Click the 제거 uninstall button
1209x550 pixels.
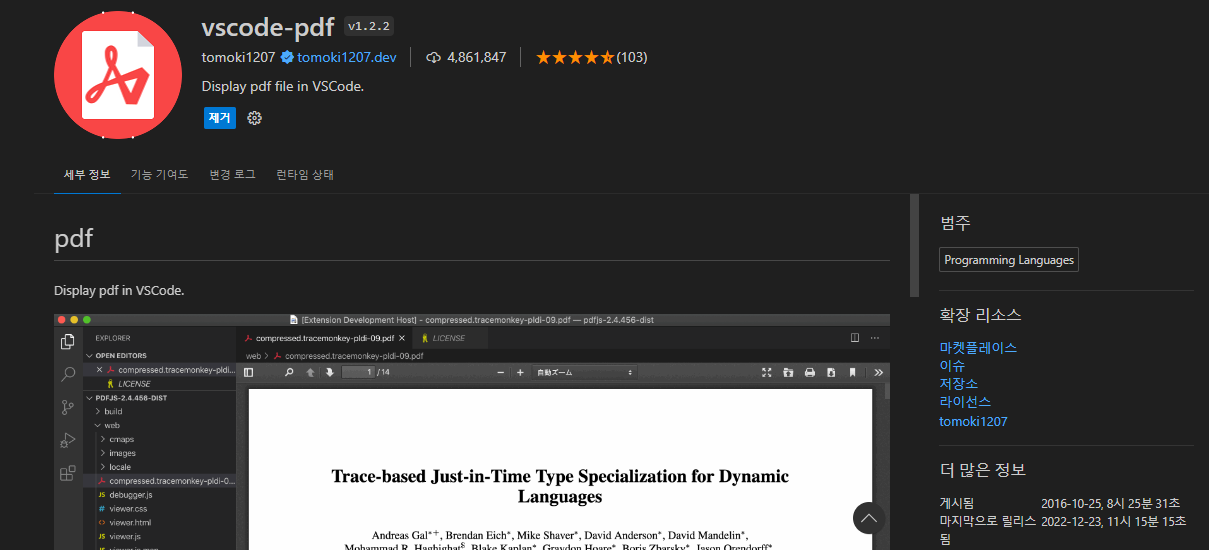pyautogui.click(x=220, y=118)
